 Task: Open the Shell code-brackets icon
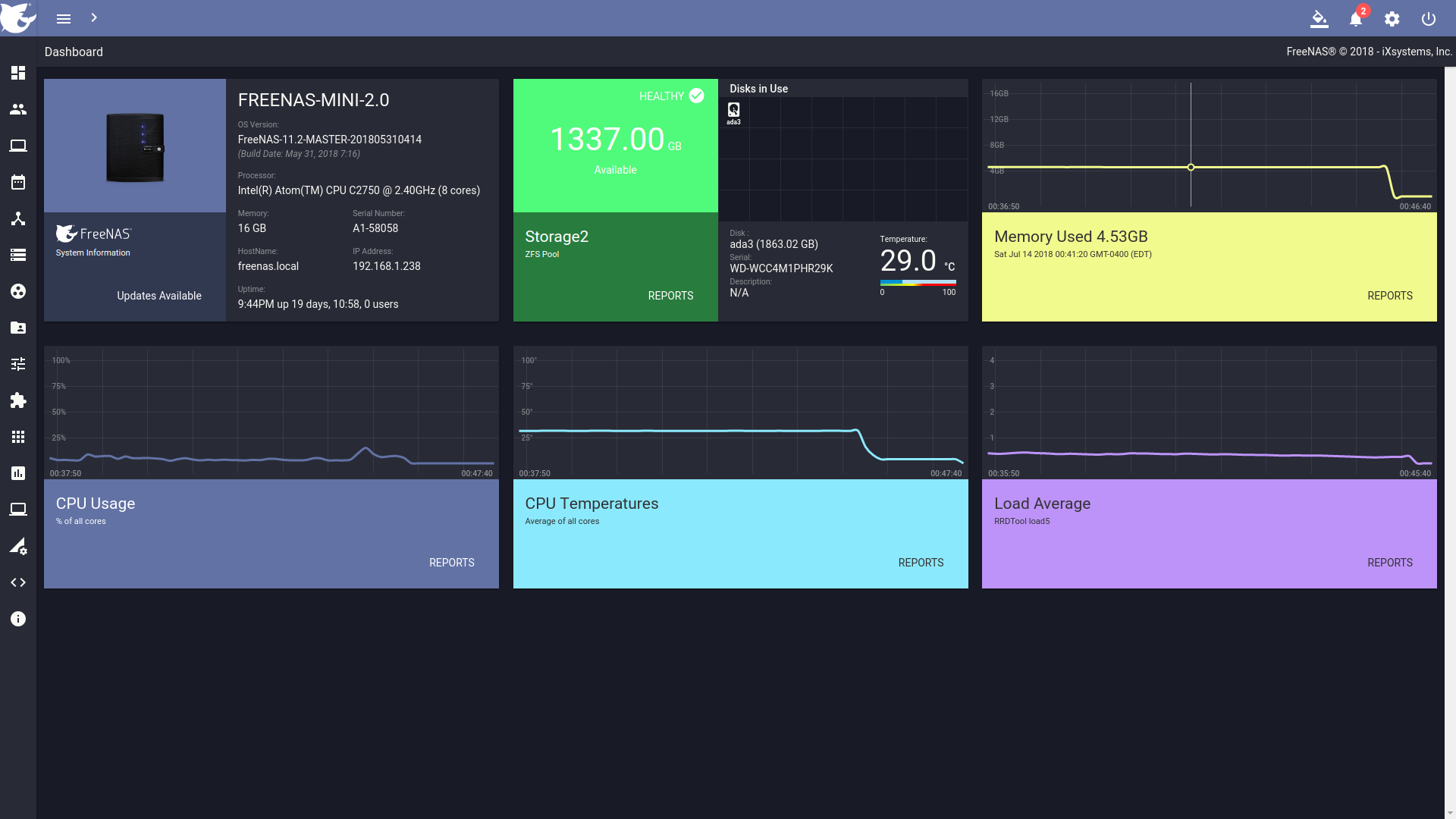tap(18, 582)
